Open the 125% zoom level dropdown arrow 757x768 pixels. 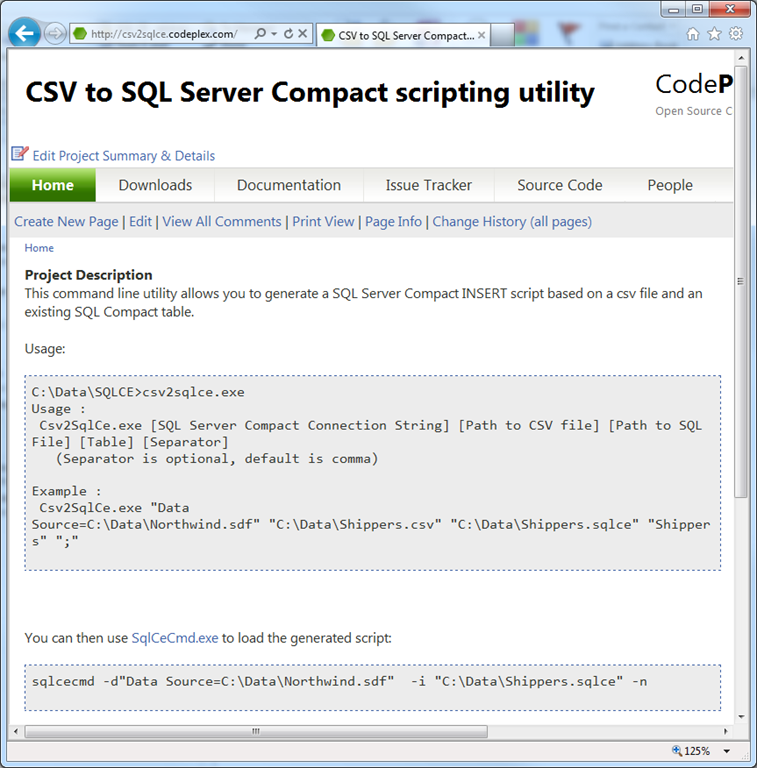pyautogui.click(x=727, y=751)
